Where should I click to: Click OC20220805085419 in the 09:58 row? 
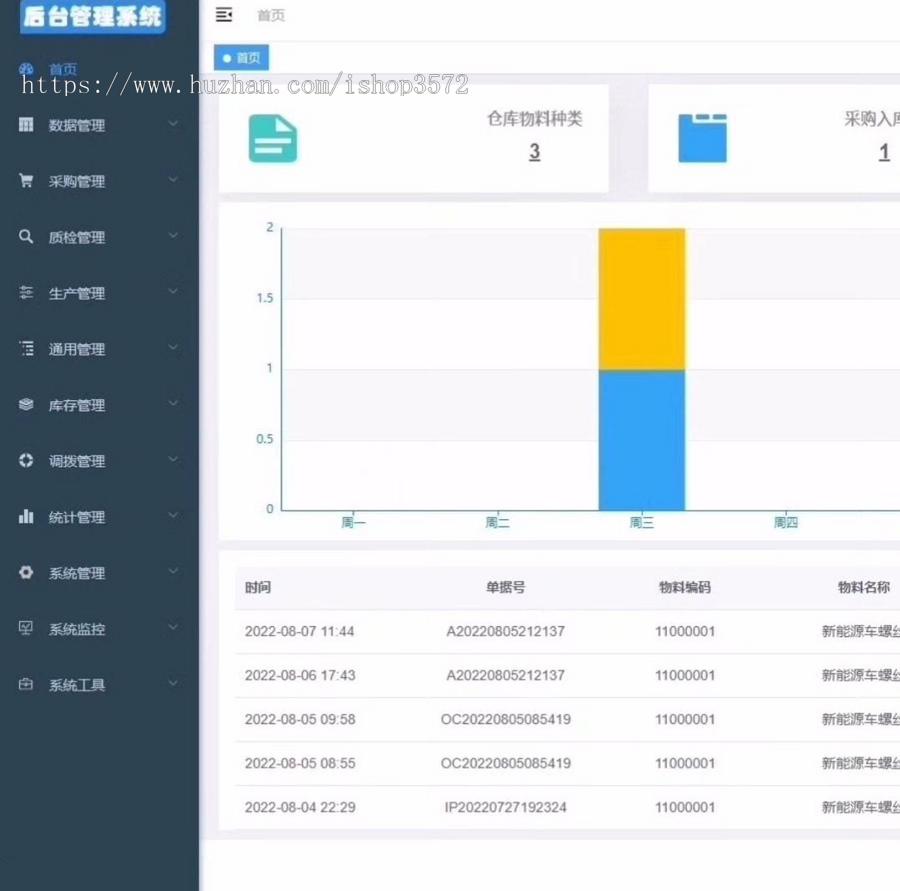click(506, 719)
